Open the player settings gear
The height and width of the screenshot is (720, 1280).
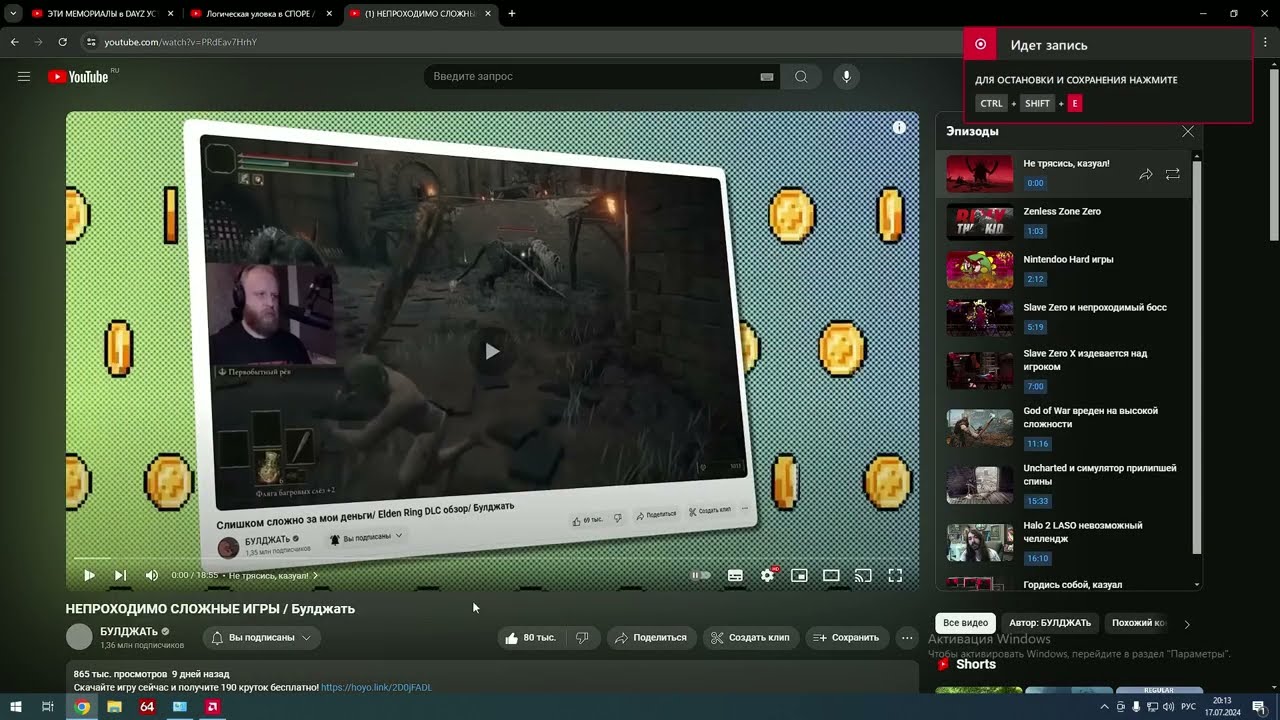(x=768, y=575)
